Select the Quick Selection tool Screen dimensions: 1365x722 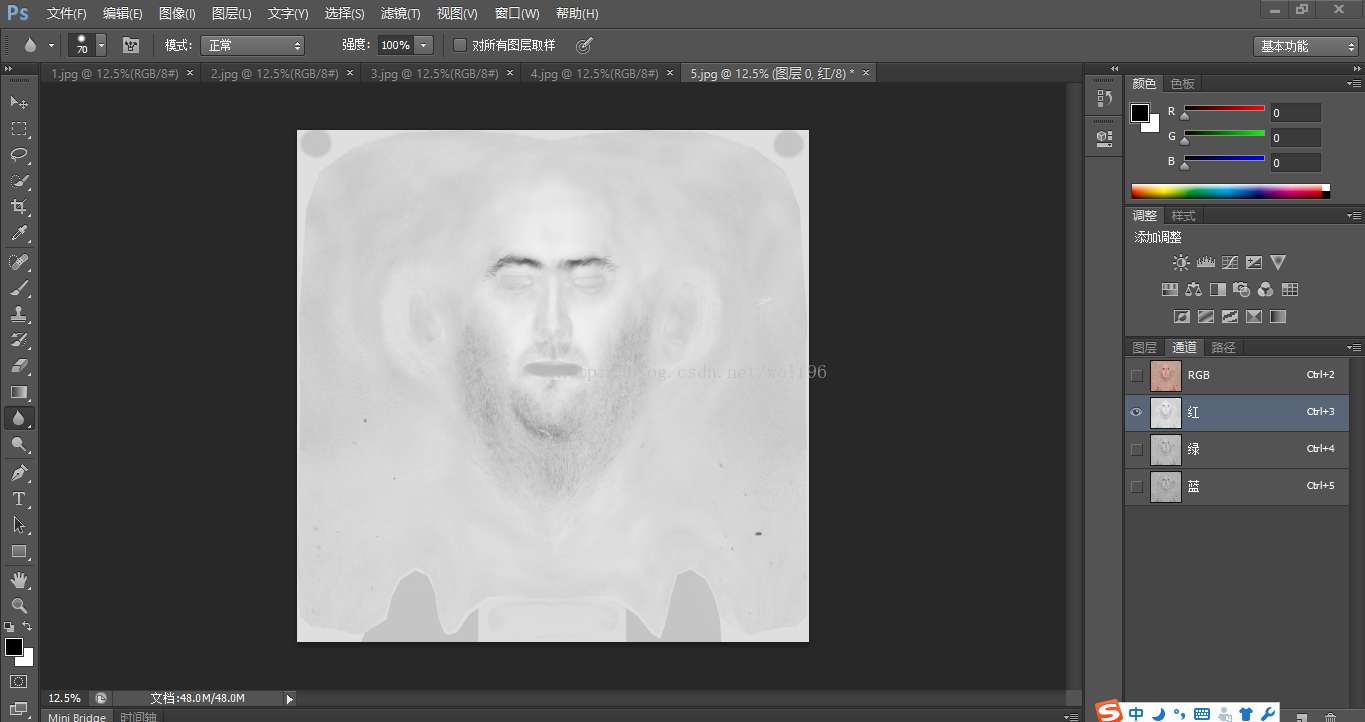click(19, 181)
